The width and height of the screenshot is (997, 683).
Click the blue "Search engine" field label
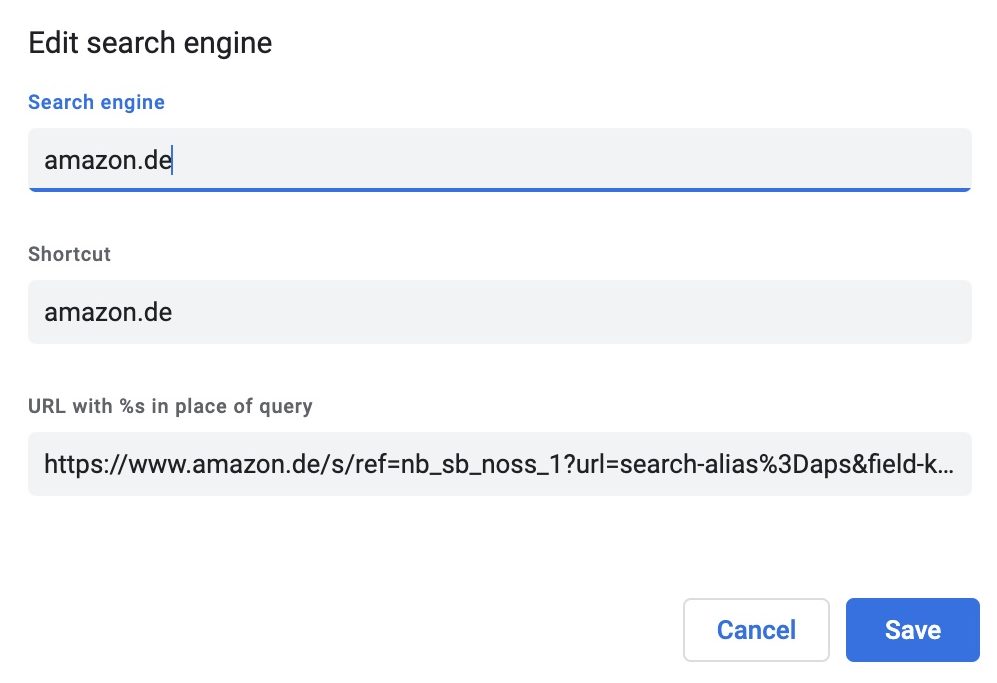point(96,102)
